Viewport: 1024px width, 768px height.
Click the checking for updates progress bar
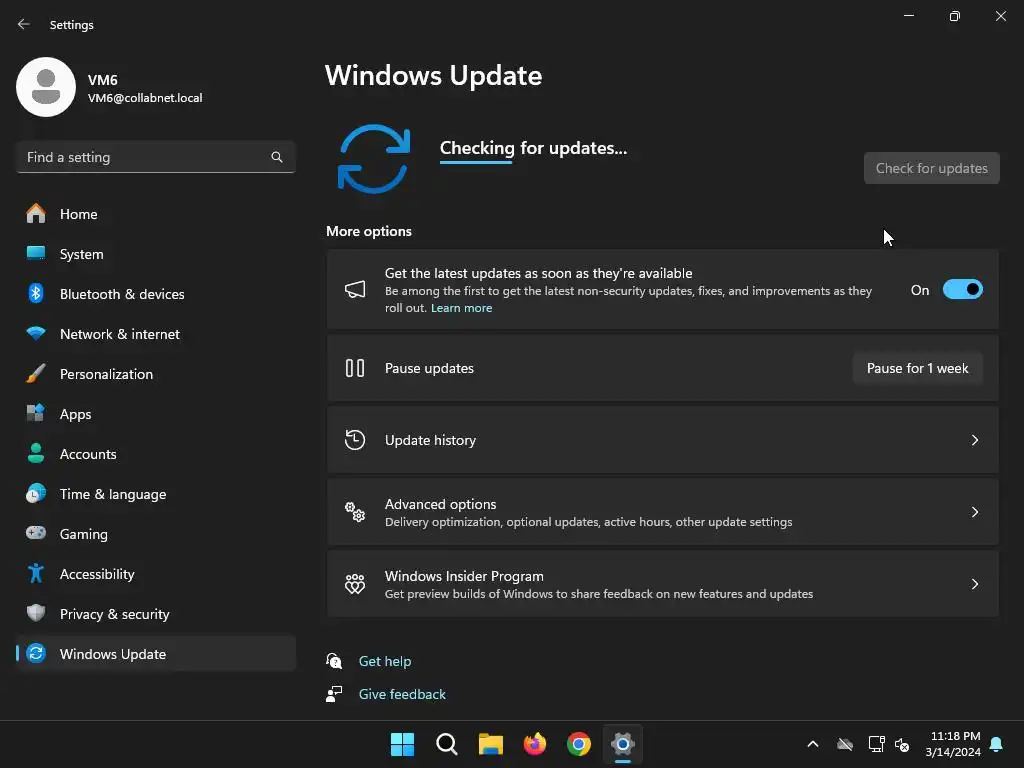476,163
